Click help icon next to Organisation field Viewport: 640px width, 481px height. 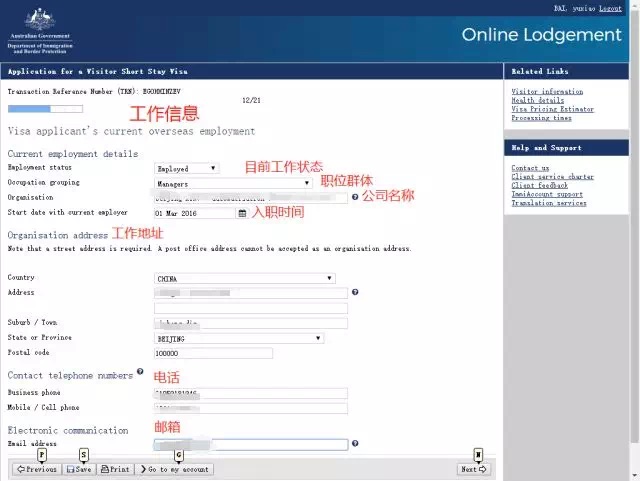pyautogui.click(x=355, y=198)
